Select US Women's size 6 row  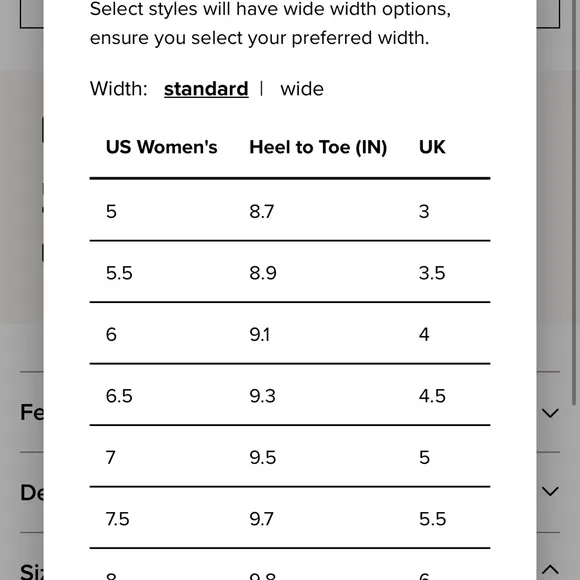290,334
